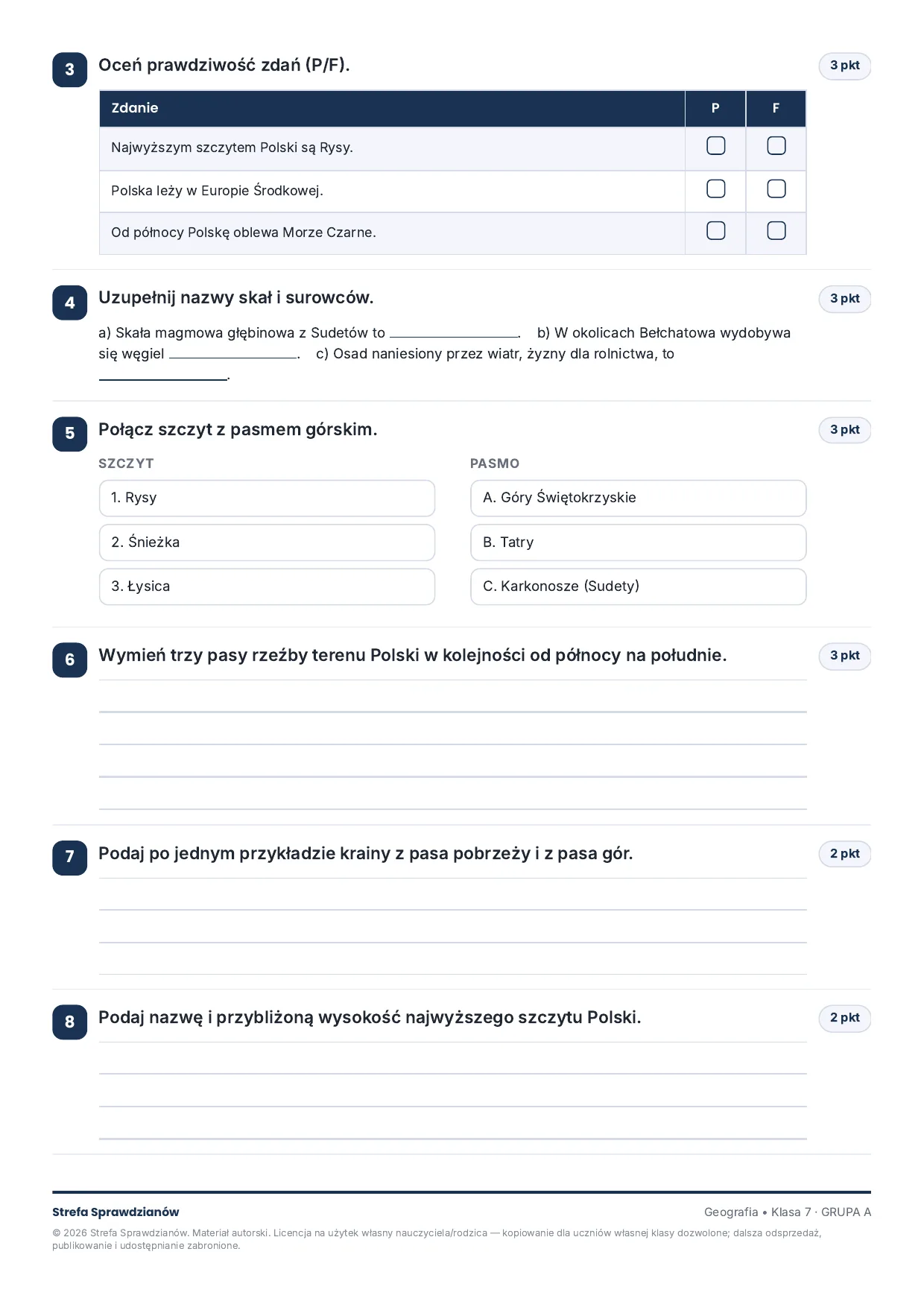Click the question 6 number badge
This screenshot has width=924, height=1307.
pyautogui.click(x=69, y=659)
